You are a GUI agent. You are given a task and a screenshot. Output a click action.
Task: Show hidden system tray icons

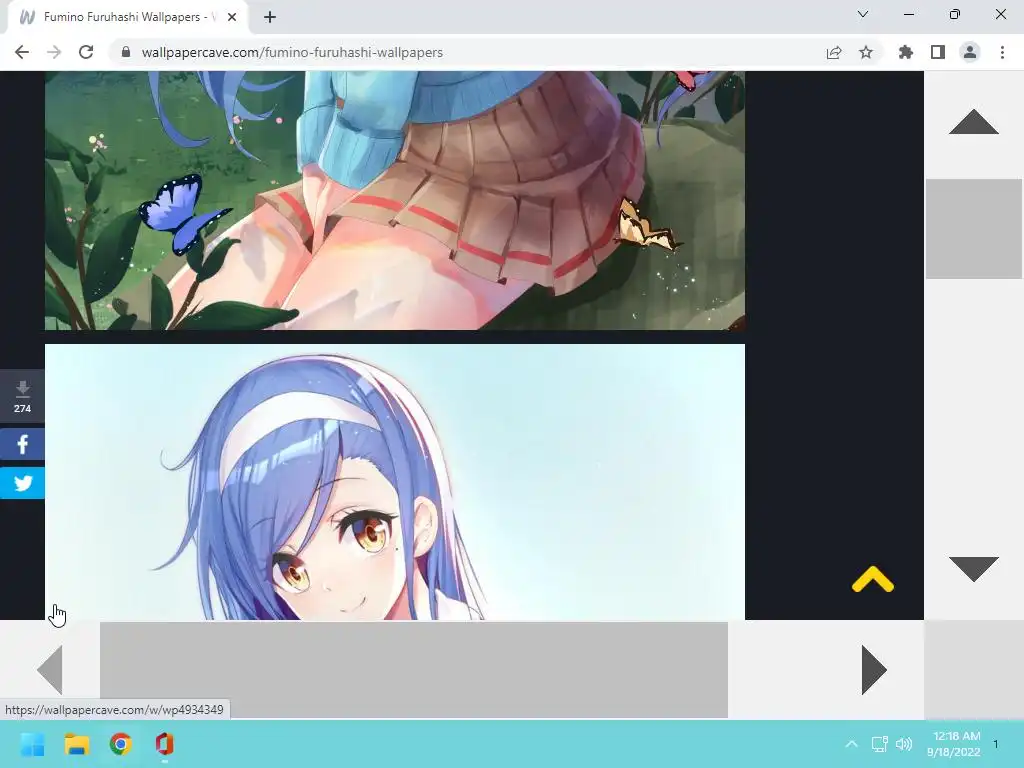pos(852,744)
